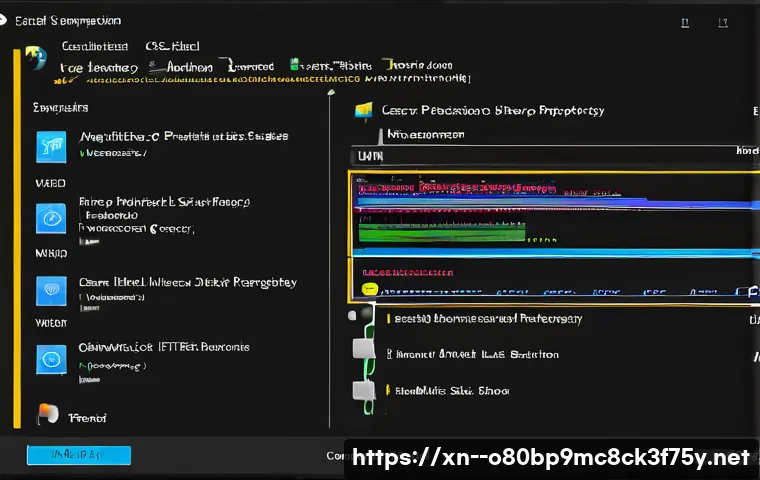
Task: Click the red bar at the graph's top
Action: click(x=450, y=186)
